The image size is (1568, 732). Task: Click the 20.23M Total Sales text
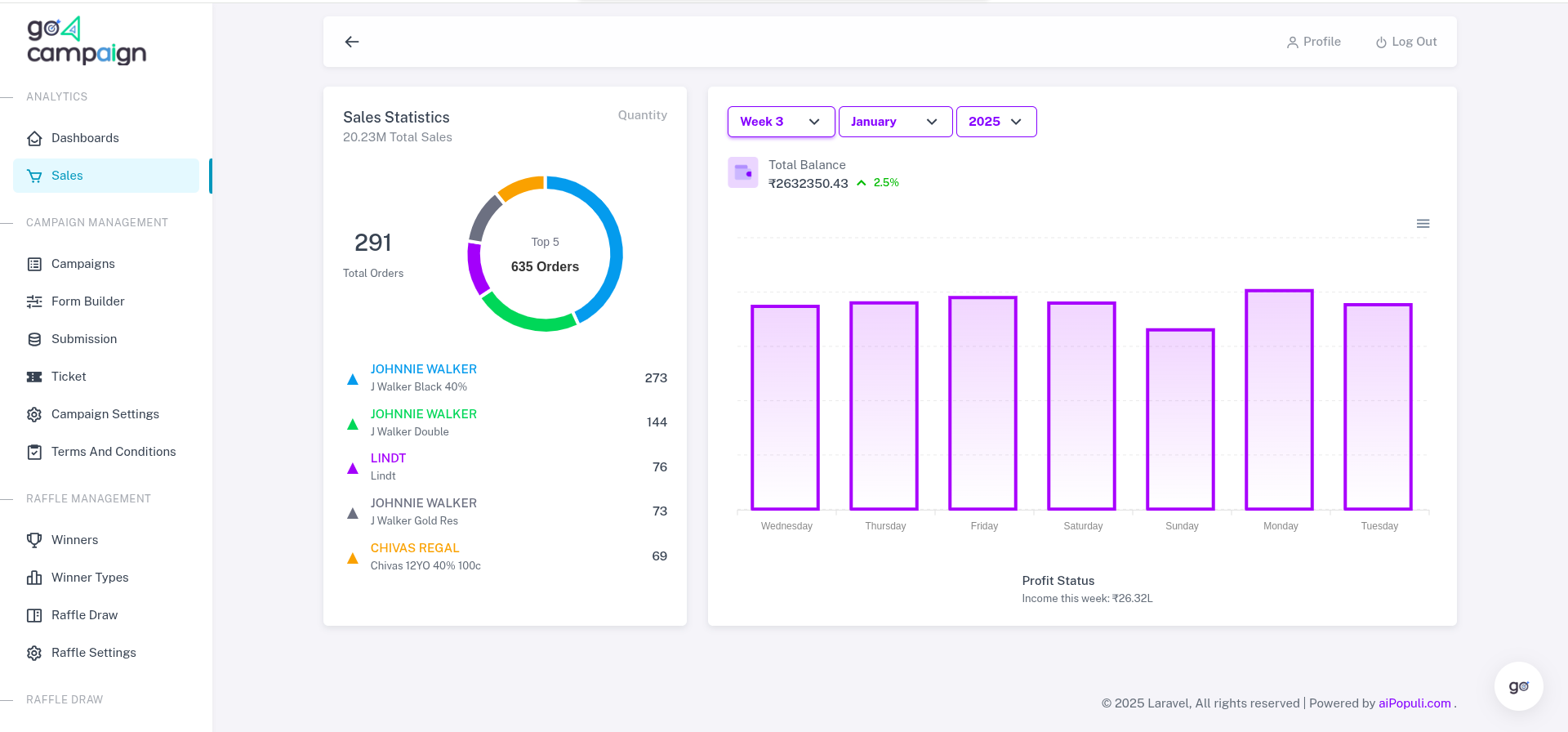[x=398, y=137]
